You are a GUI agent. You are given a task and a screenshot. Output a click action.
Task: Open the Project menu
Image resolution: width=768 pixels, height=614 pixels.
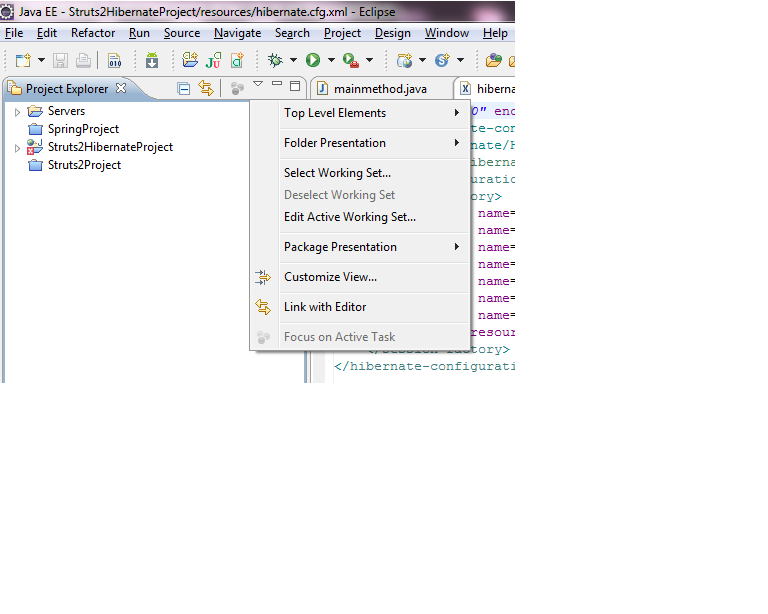click(342, 33)
